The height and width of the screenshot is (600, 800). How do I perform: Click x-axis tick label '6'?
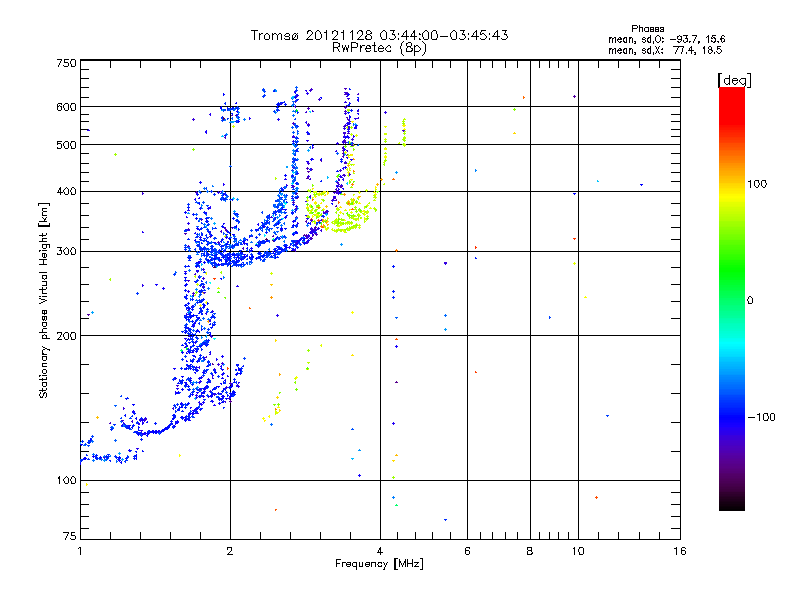(x=467, y=551)
